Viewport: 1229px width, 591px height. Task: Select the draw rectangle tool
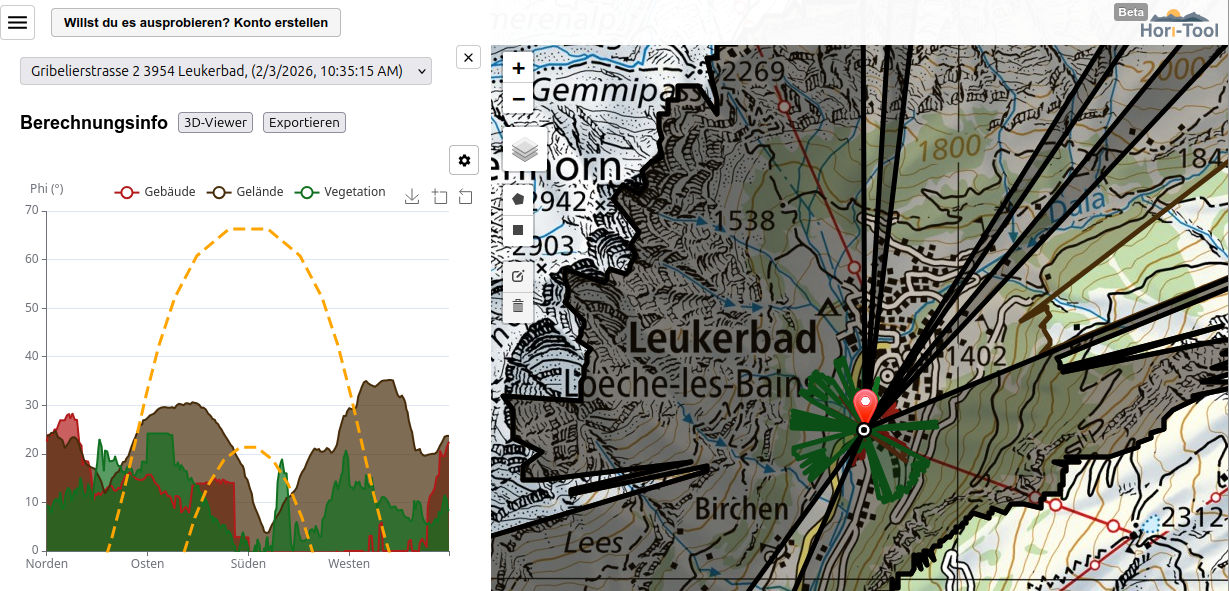coord(518,230)
